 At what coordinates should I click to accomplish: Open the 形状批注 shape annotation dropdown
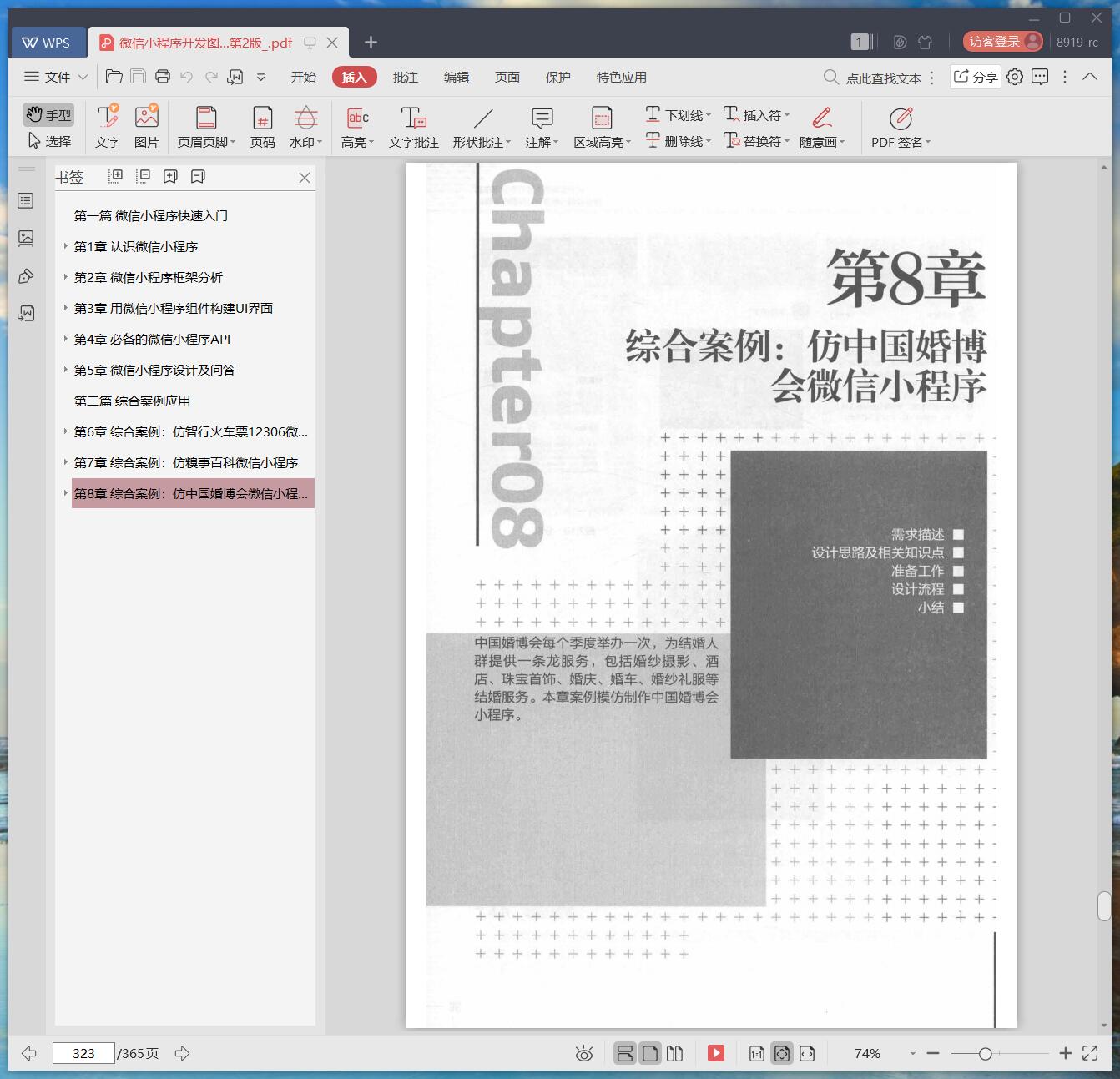click(x=482, y=127)
